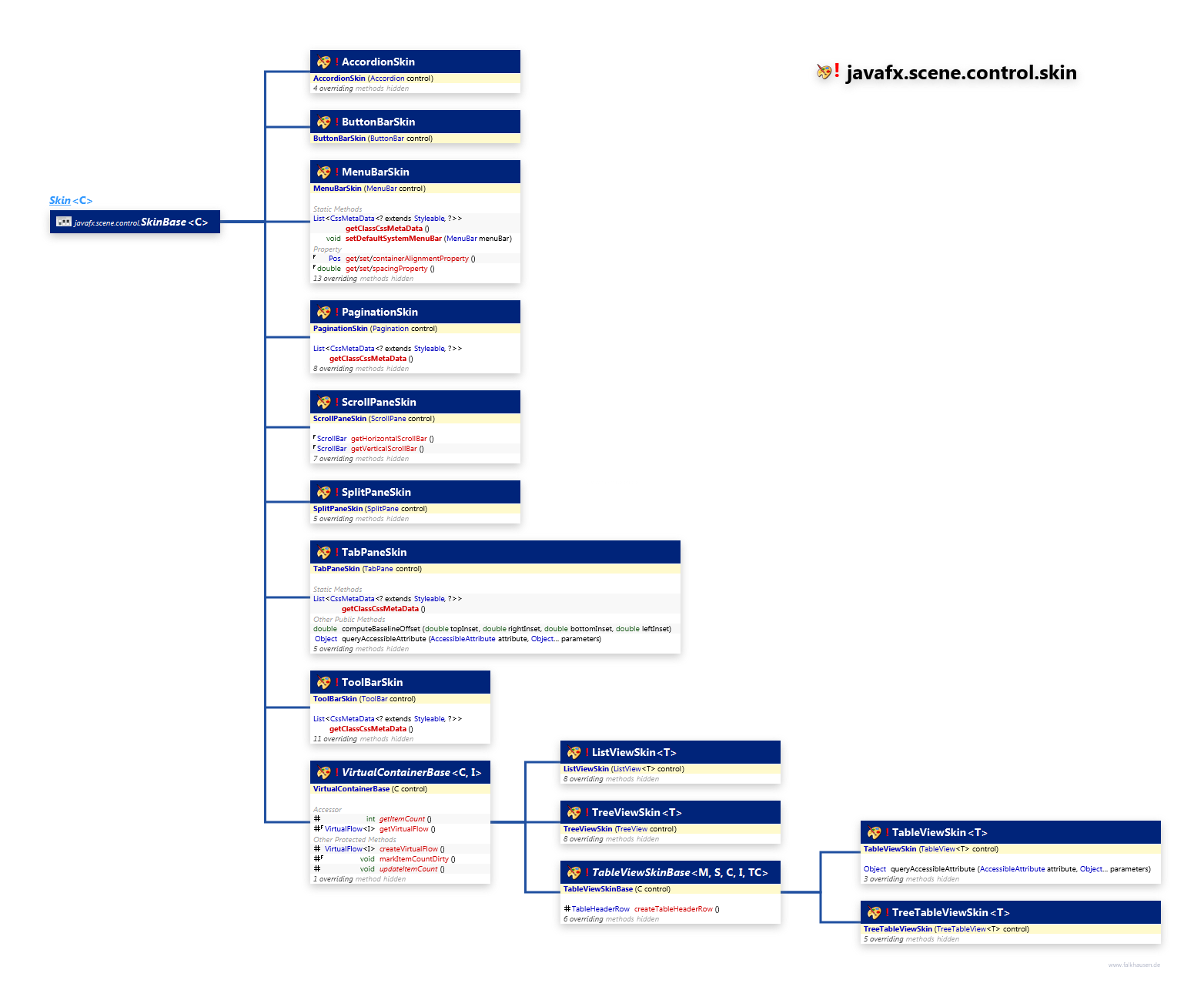Open the setDefaultSystemMenuBar method link
Screen dimensions: 1204x1000
tap(393, 239)
